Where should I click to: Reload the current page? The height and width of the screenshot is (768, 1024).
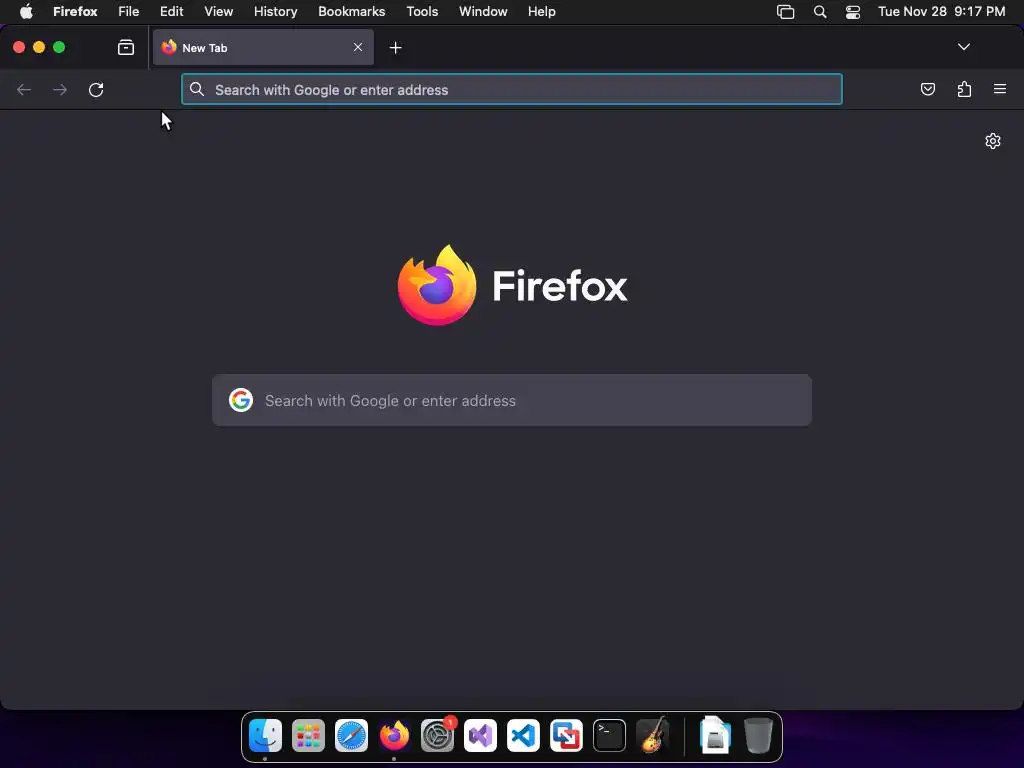96,89
